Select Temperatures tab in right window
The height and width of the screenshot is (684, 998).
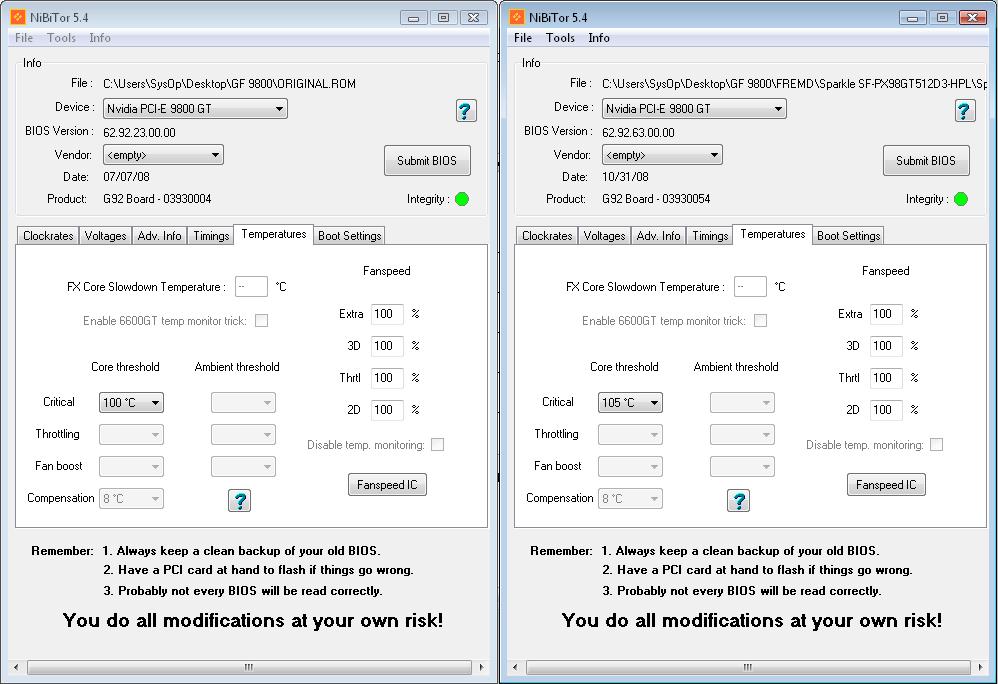pyautogui.click(x=772, y=234)
